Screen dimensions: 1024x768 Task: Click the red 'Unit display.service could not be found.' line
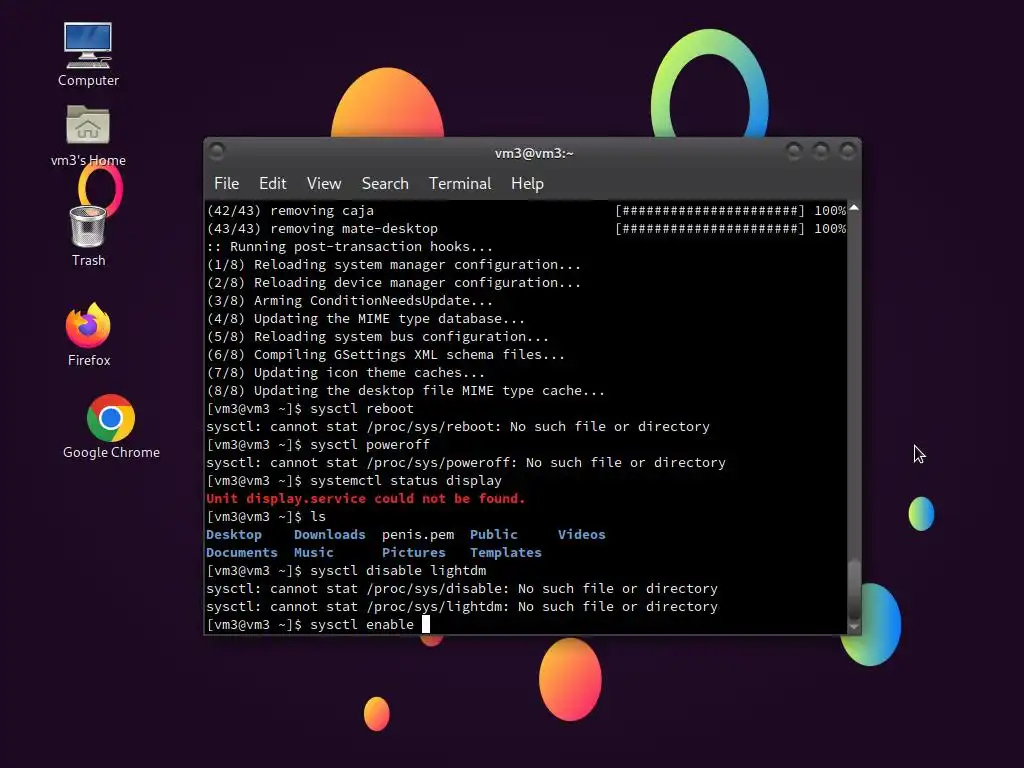366,498
